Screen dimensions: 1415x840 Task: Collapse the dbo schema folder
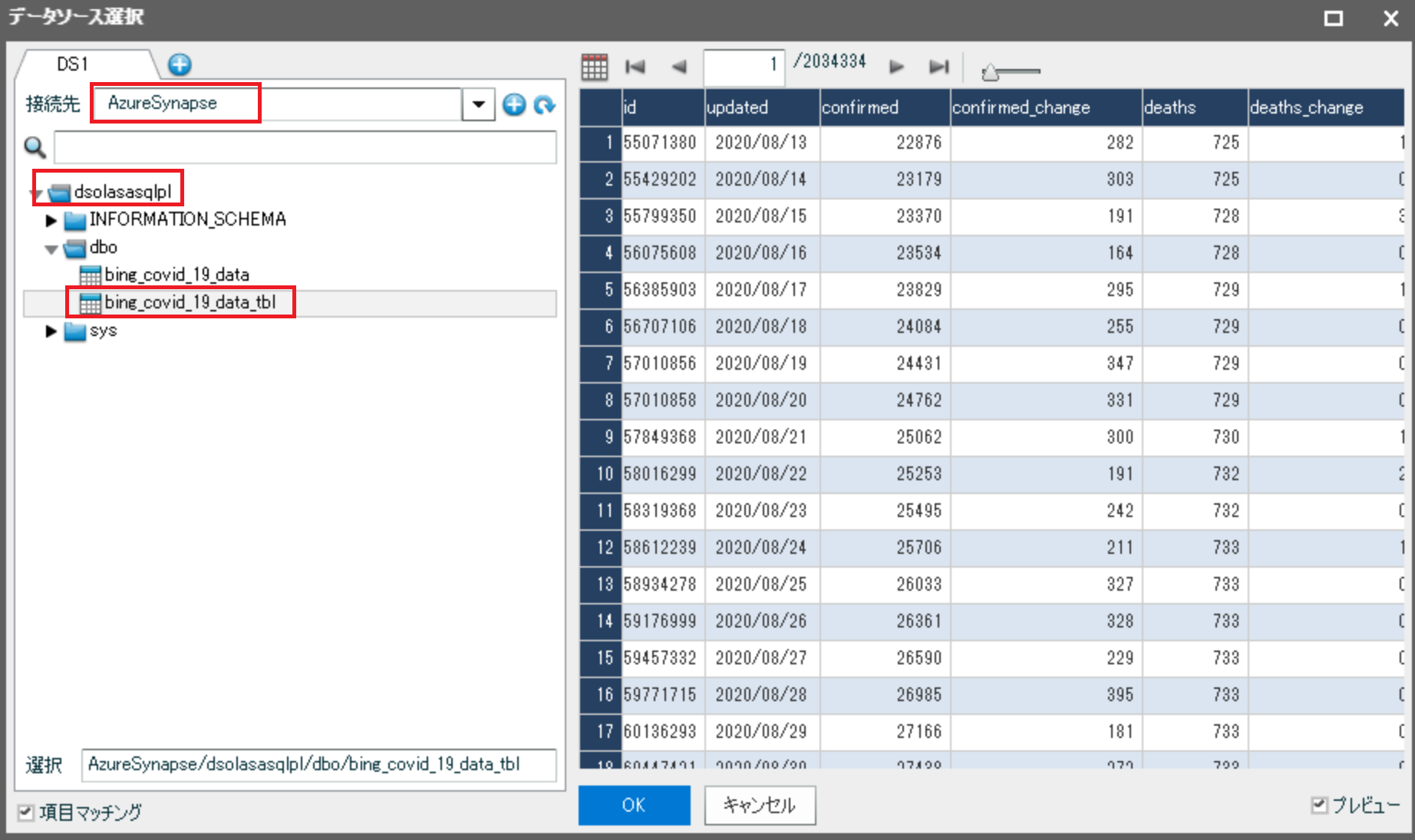(51, 249)
